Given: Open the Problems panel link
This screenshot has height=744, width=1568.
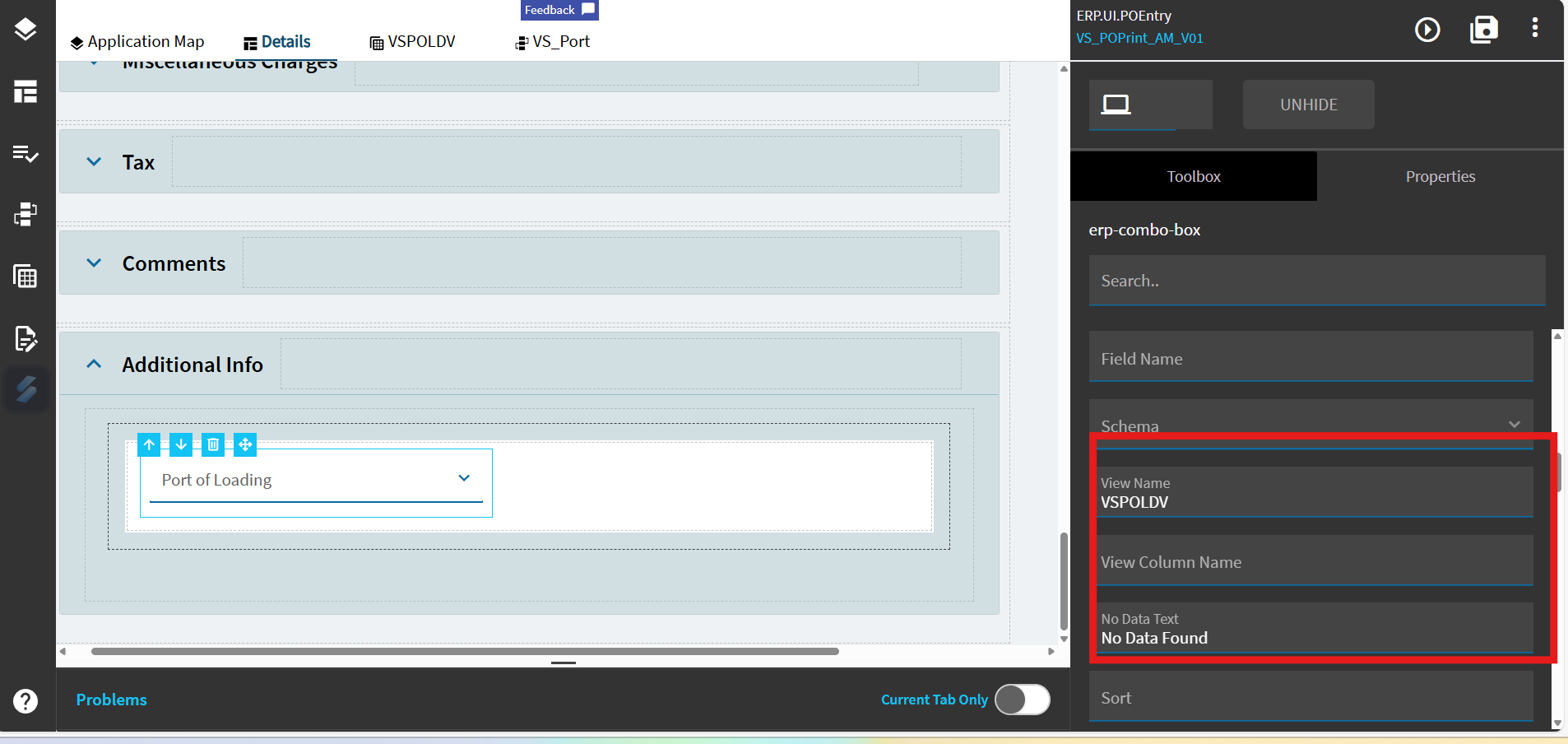Looking at the screenshot, I should pyautogui.click(x=112, y=700).
